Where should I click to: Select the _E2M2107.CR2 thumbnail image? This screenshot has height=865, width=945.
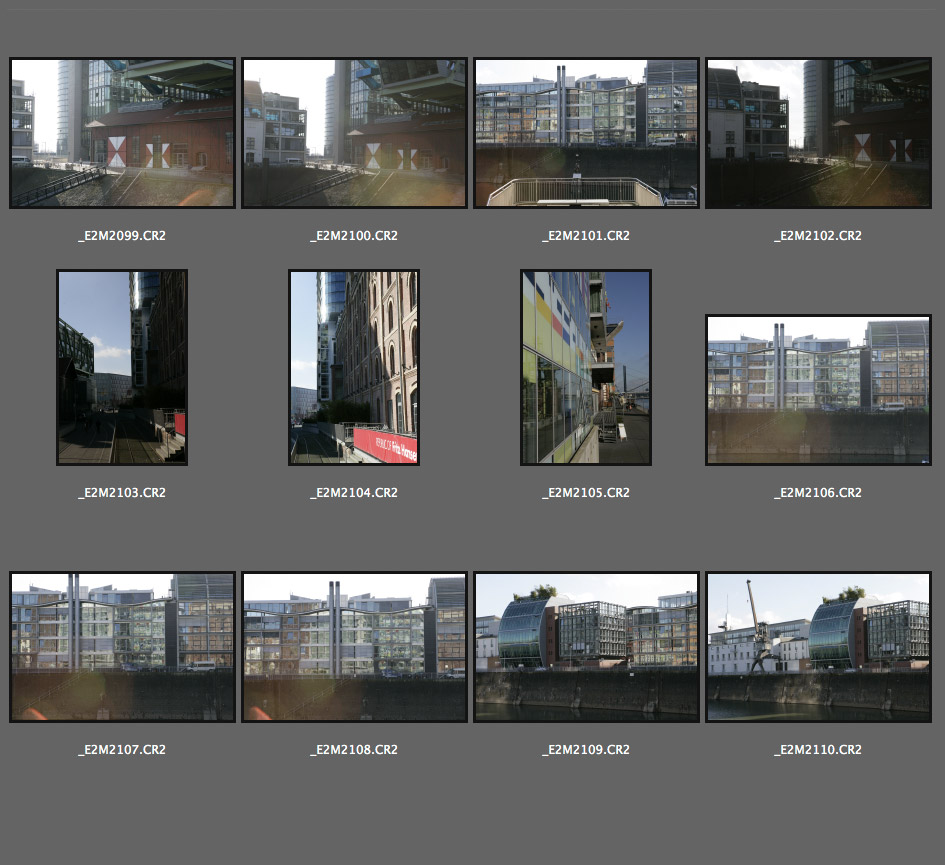tap(122, 647)
